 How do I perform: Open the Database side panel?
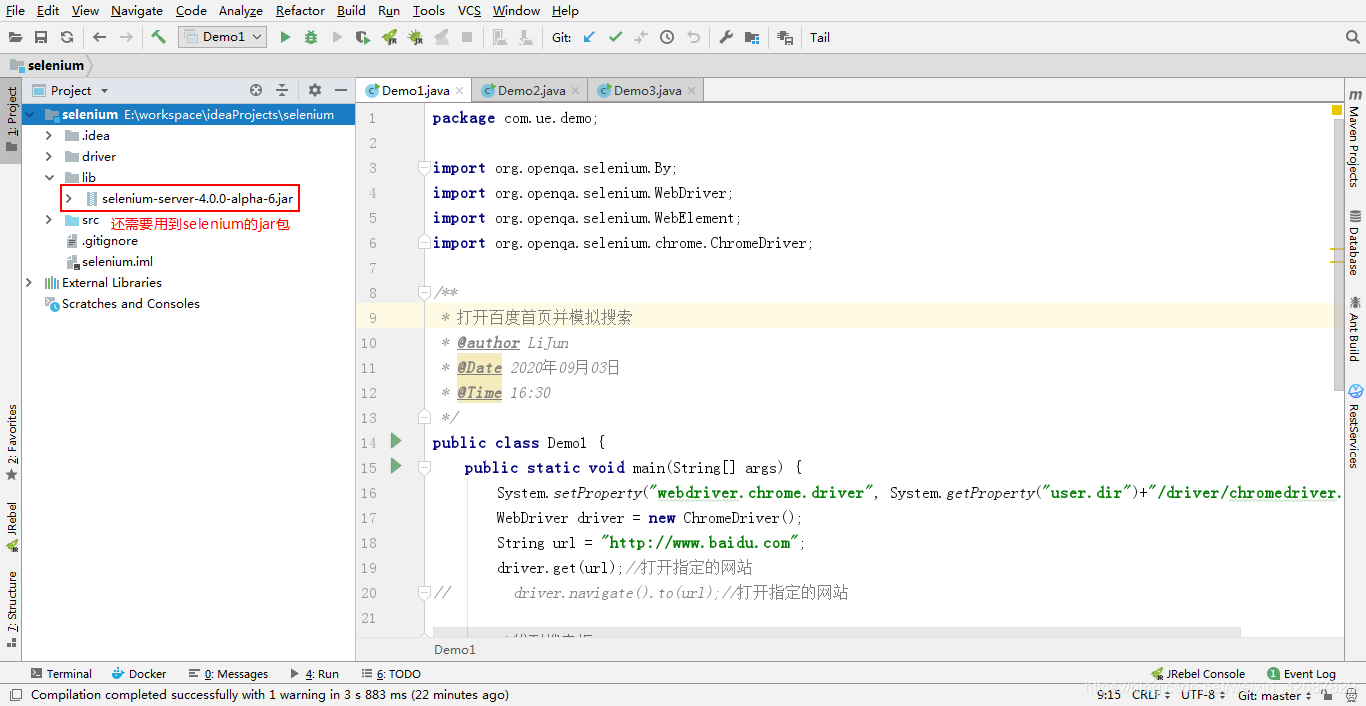(1354, 243)
